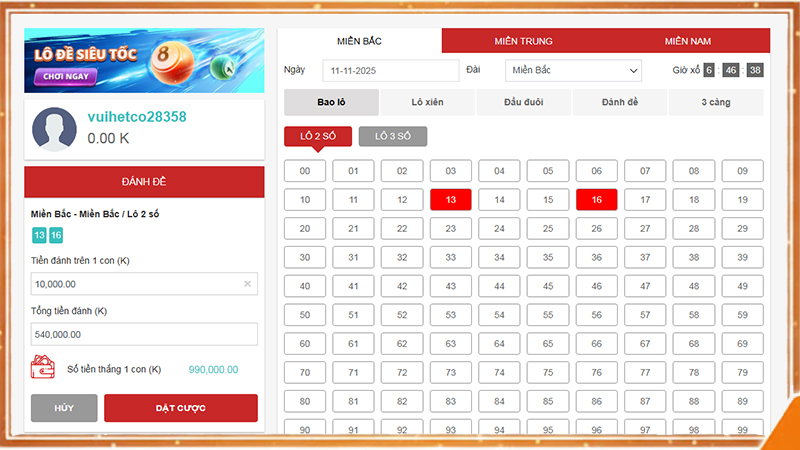Click the Tổng tiền đánh input field
800x450 pixels.
point(144,334)
